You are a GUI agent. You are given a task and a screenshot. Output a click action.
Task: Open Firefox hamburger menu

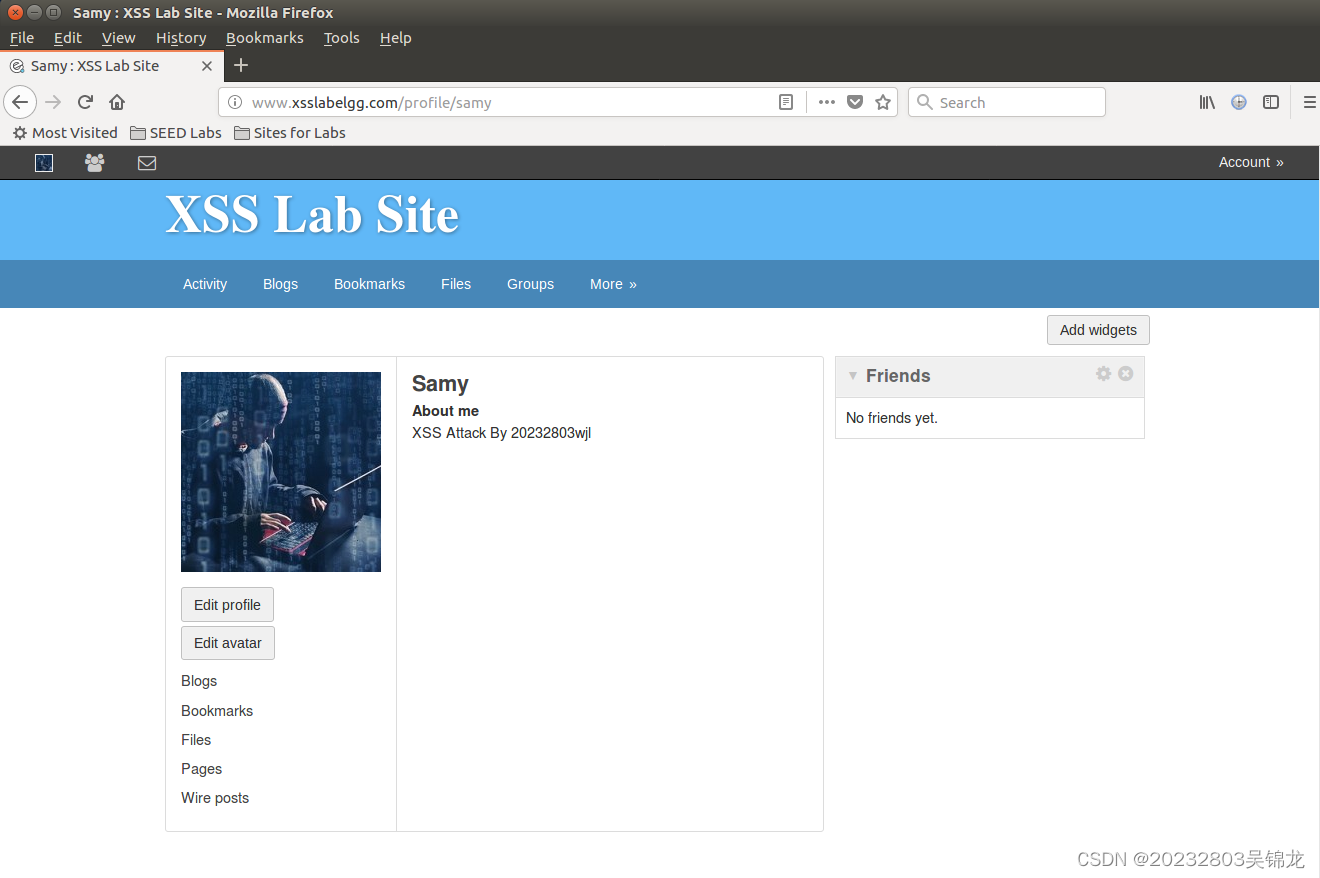1309,102
